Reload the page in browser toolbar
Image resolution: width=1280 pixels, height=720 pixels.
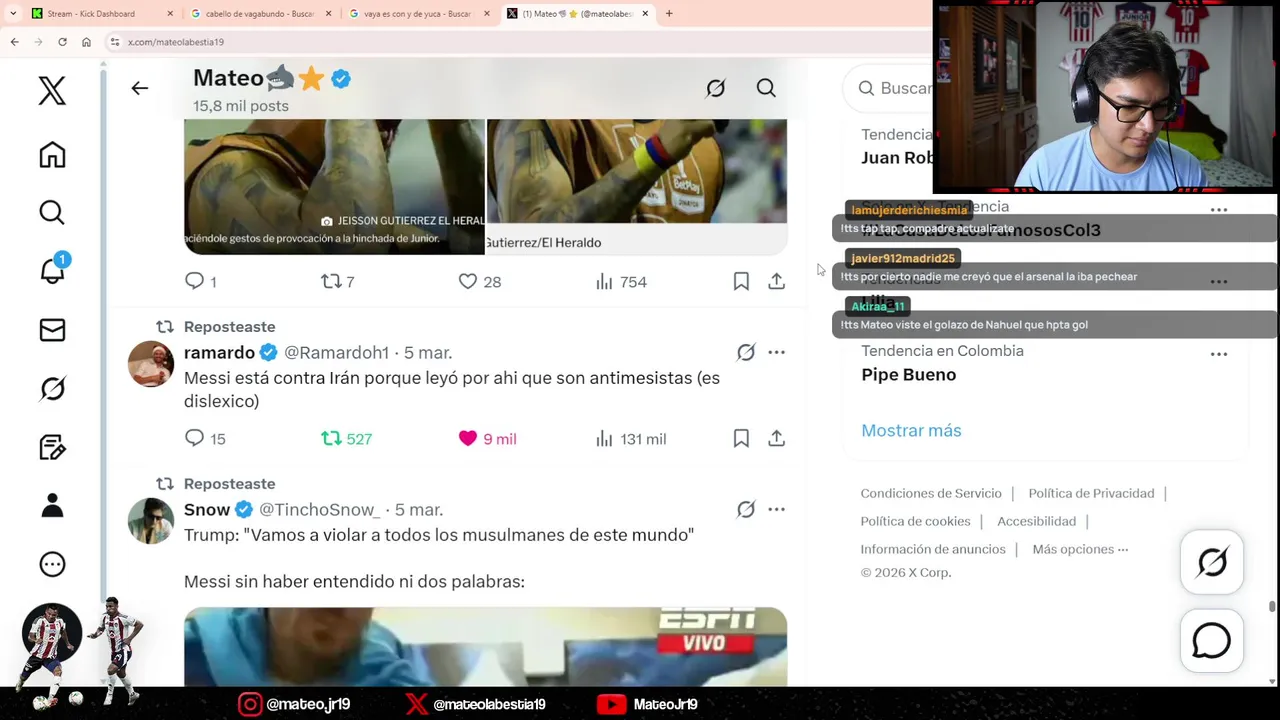click(62, 42)
